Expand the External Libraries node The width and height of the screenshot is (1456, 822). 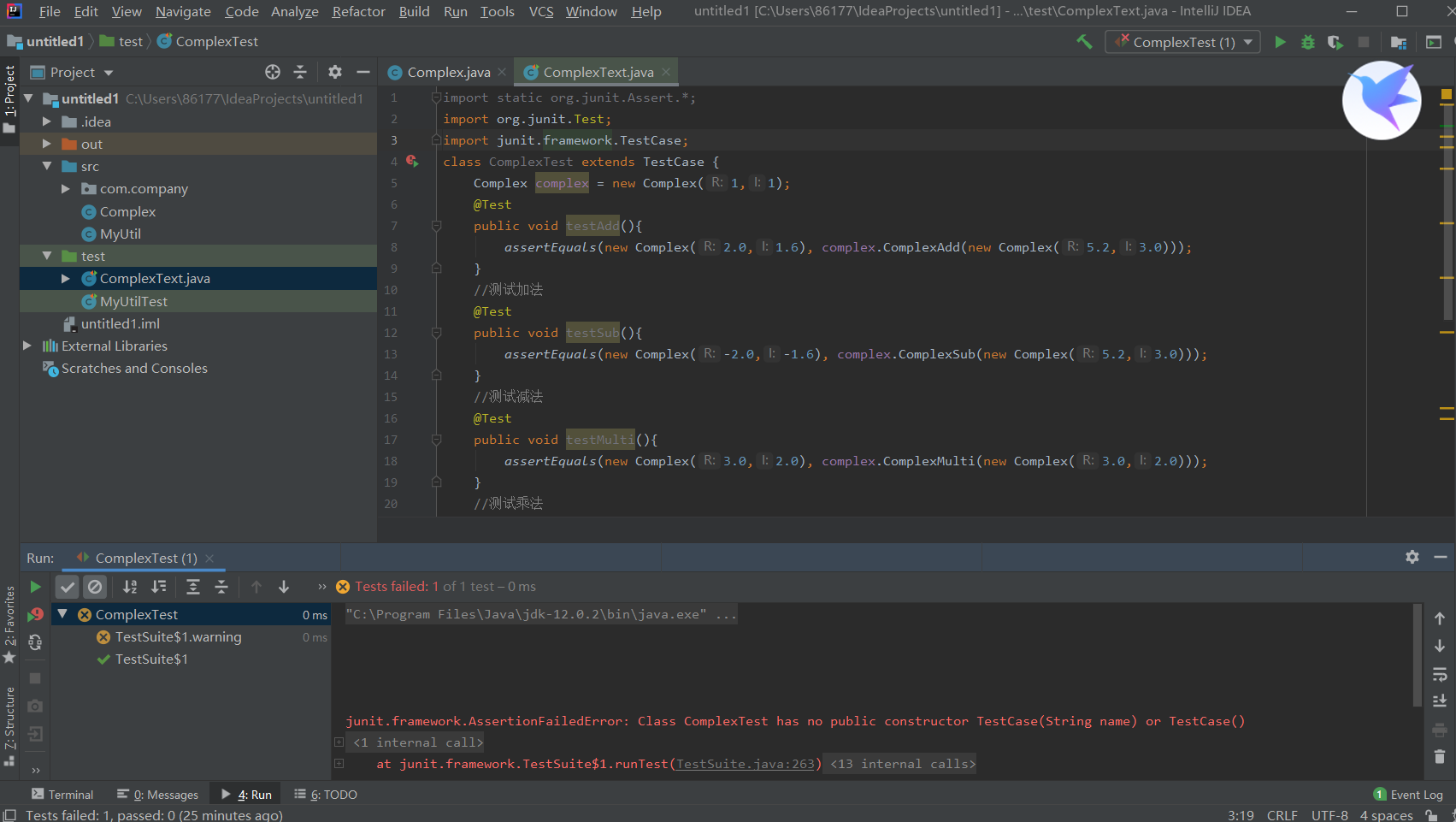pyautogui.click(x=27, y=346)
